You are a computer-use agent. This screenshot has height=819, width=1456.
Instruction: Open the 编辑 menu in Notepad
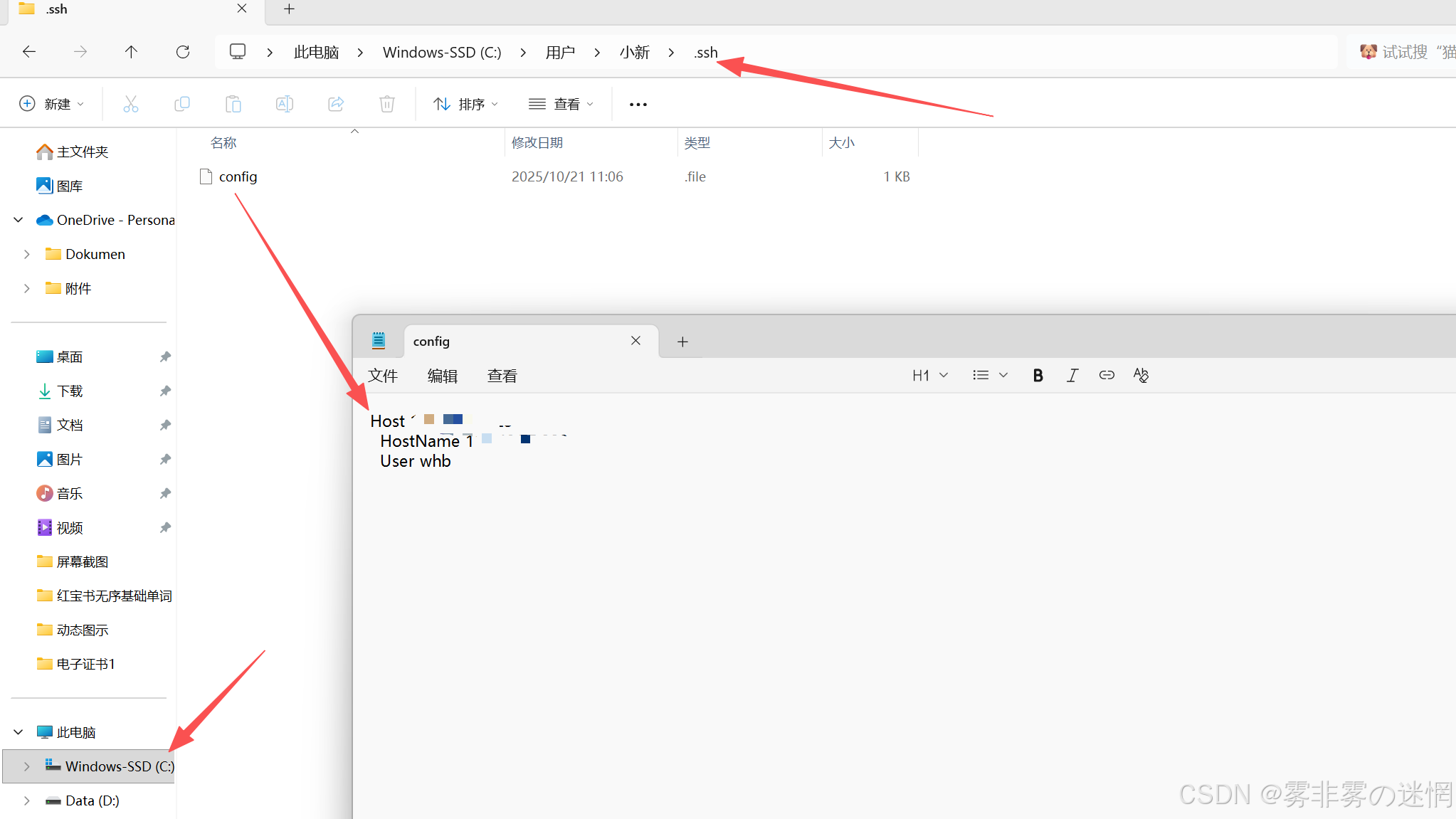tap(442, 376)
